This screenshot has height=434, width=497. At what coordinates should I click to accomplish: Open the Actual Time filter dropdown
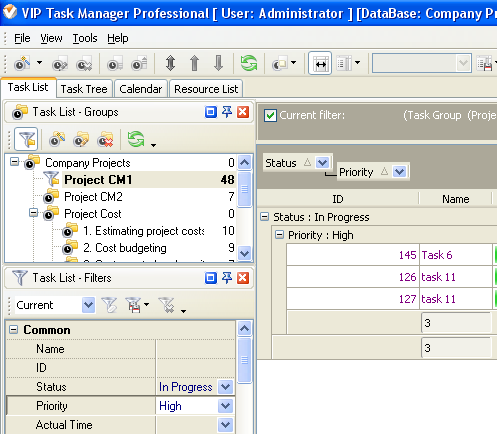(x=225, y=425)
